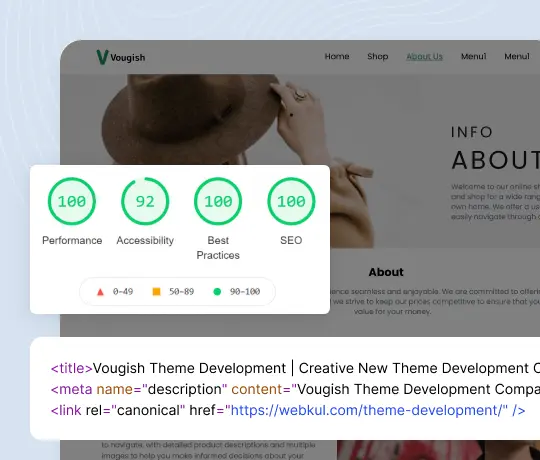The height and width of the screenshot is (460, 540).
Task: Go to the Shop page
Action: tap(377, 56)
